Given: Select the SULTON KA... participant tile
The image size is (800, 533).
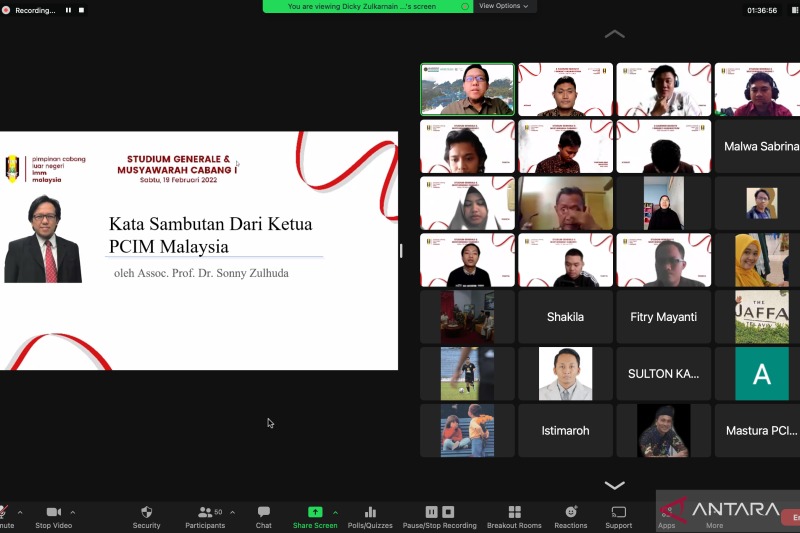Looking at the screenshot, I should [x=663, y=374].
